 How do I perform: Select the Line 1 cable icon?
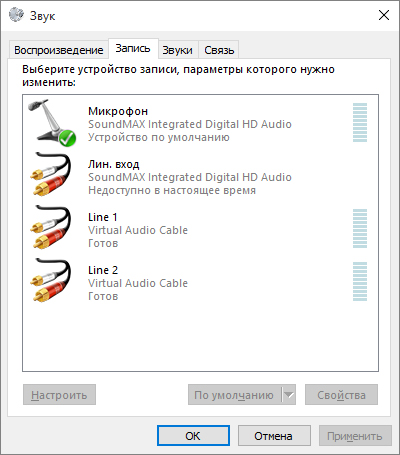[51, 227]
